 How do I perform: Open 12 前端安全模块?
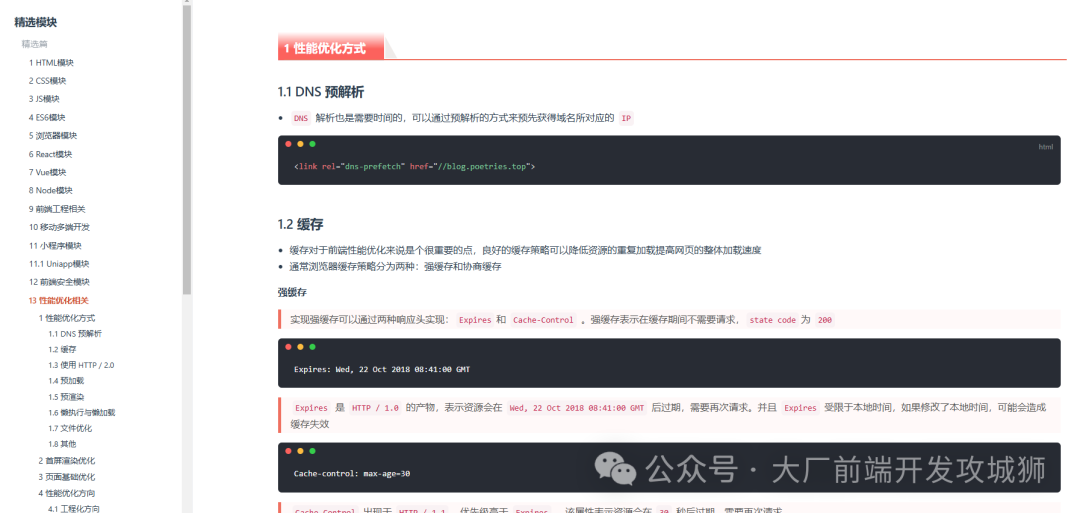[x=59, y=282]
